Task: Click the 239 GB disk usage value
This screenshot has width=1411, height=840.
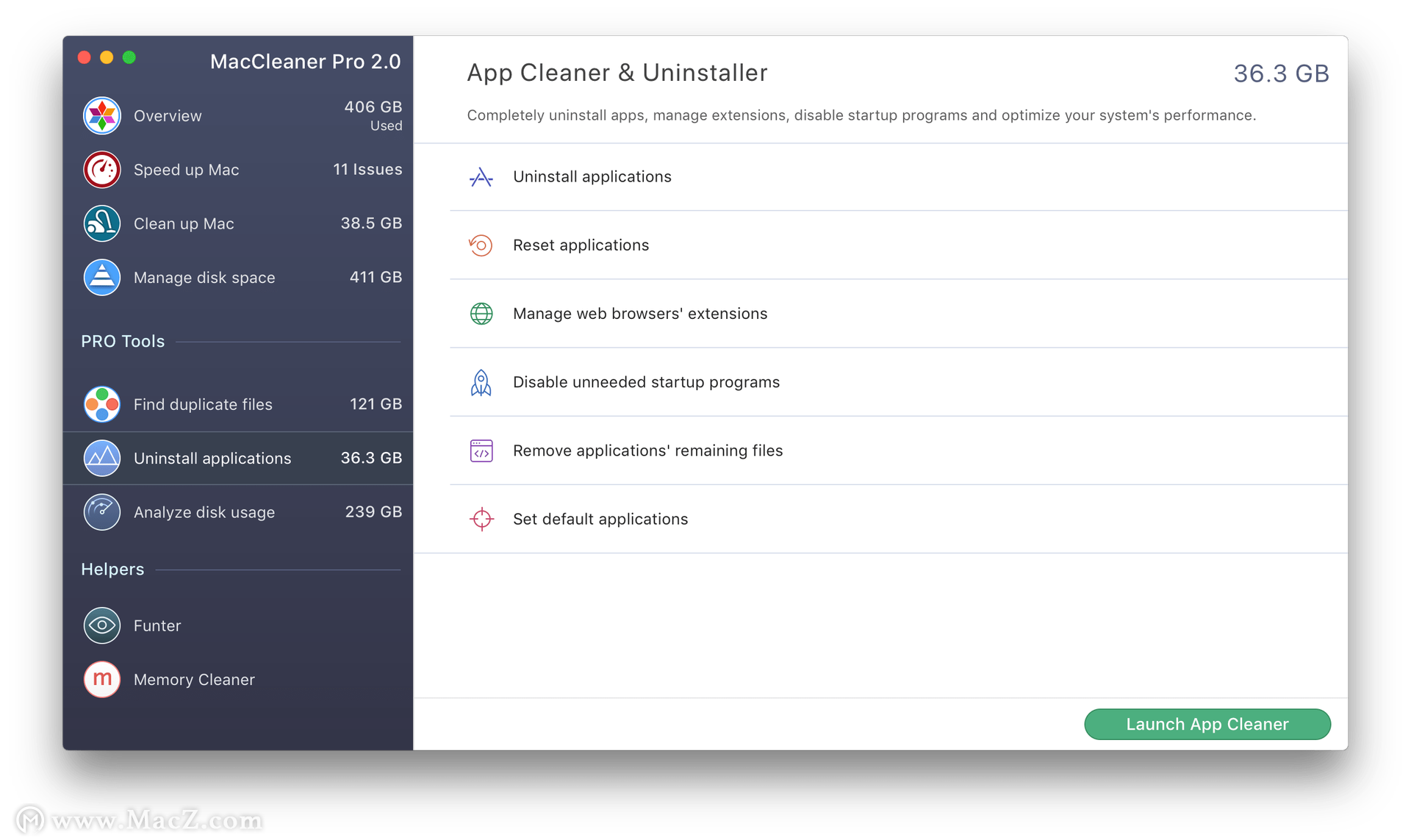Action: [x=373, y=511]
